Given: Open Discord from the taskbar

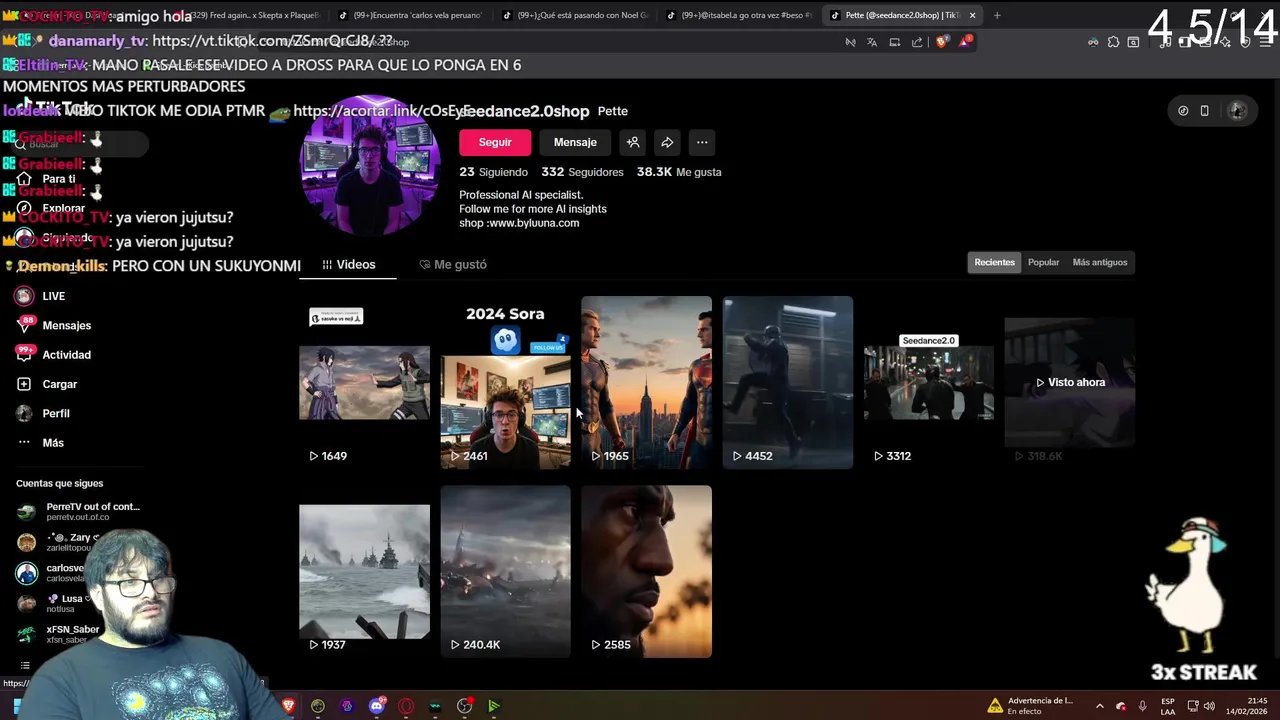Looking at the screenshot, I should (x=377, y=706).
